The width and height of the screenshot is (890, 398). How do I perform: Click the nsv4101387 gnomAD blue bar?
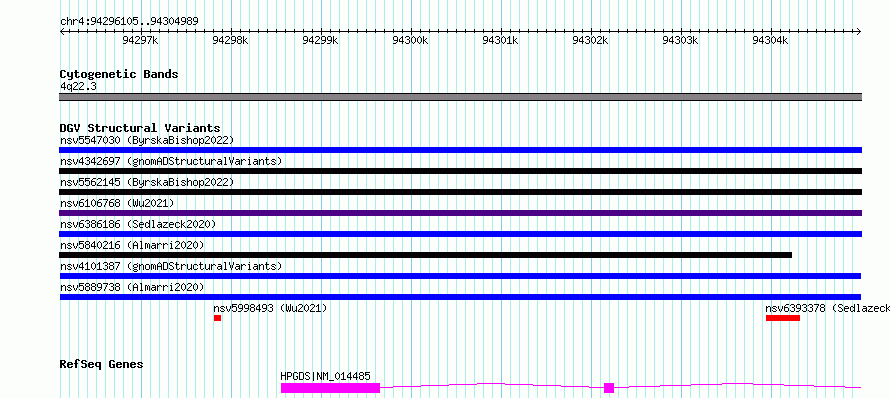click(x=460, y=276)
